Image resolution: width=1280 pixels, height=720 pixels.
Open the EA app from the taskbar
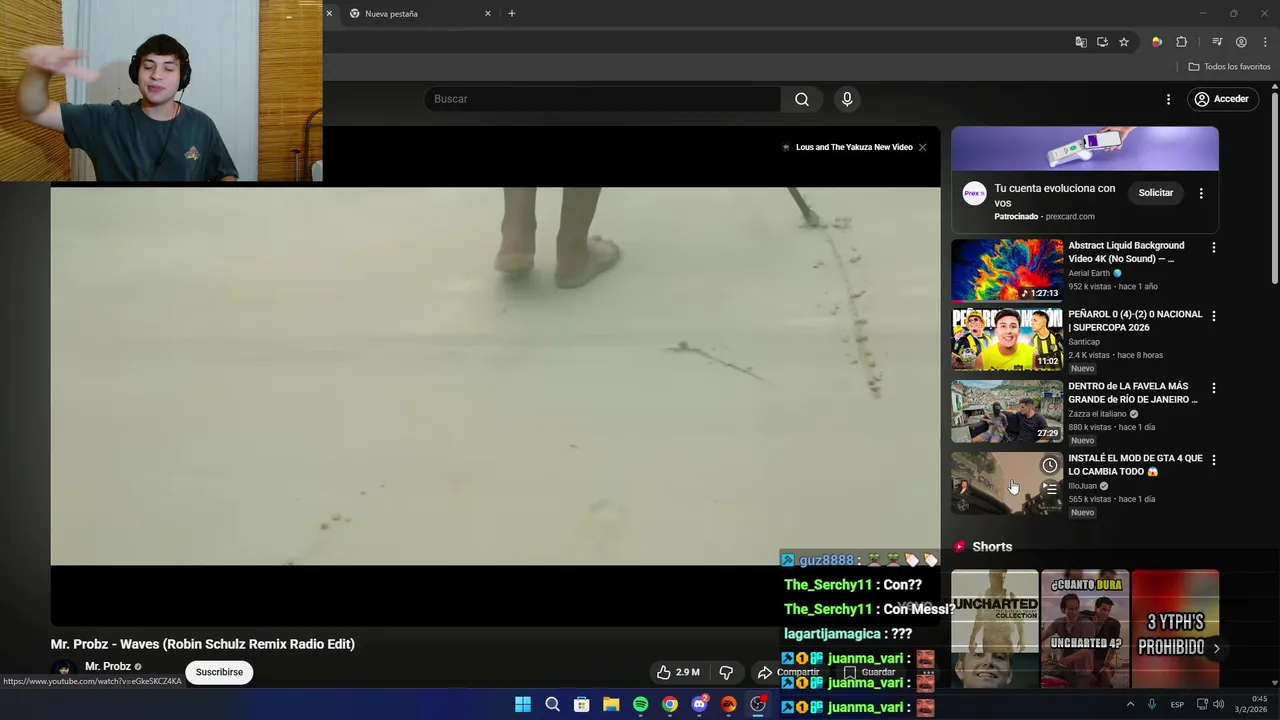click(729, 705)
